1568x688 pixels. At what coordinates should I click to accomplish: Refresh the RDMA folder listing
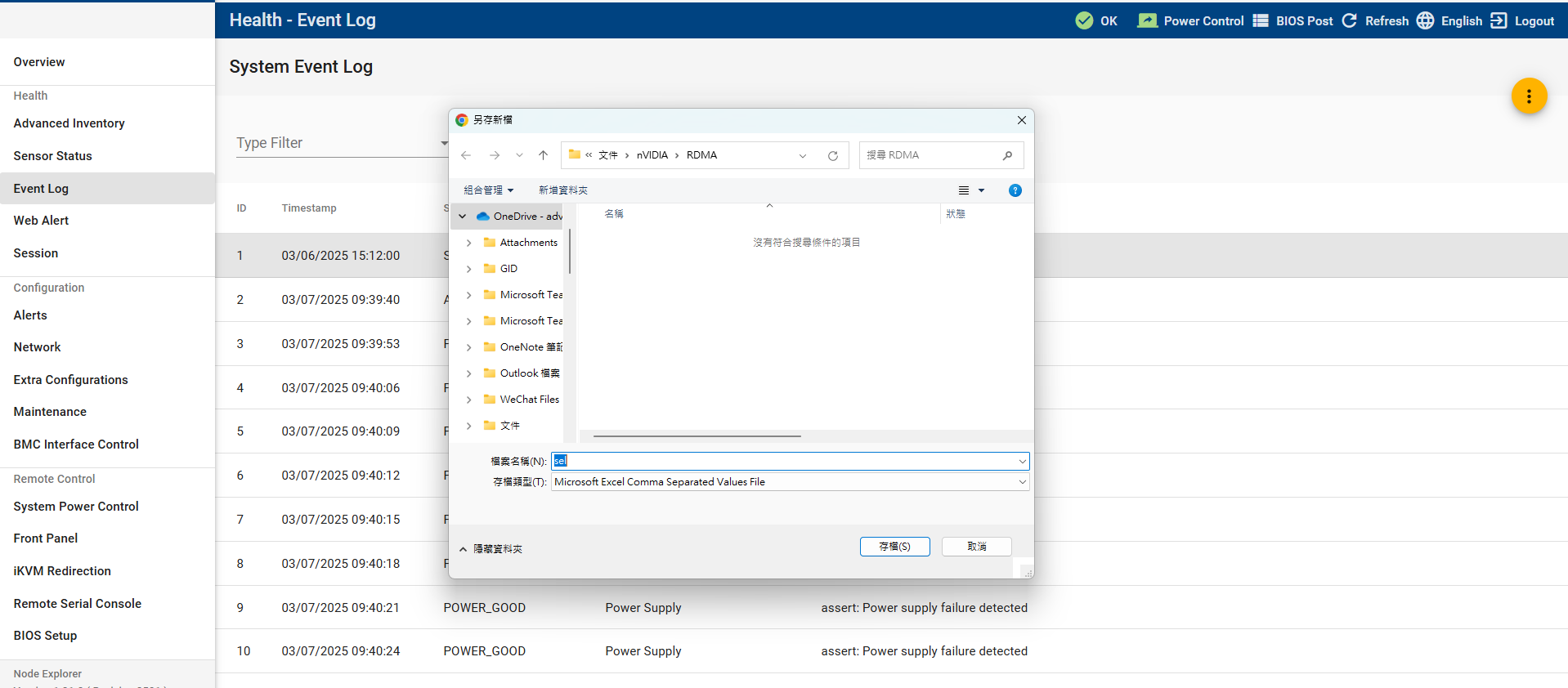832,155
